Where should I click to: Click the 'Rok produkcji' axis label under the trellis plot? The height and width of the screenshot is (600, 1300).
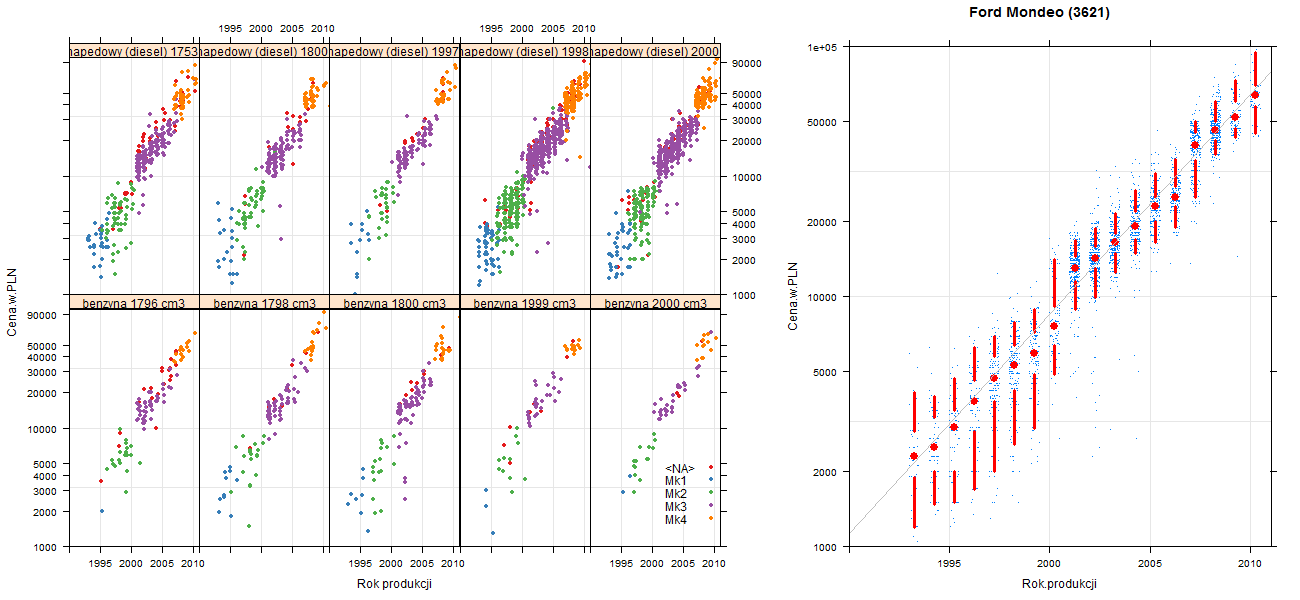394,585
